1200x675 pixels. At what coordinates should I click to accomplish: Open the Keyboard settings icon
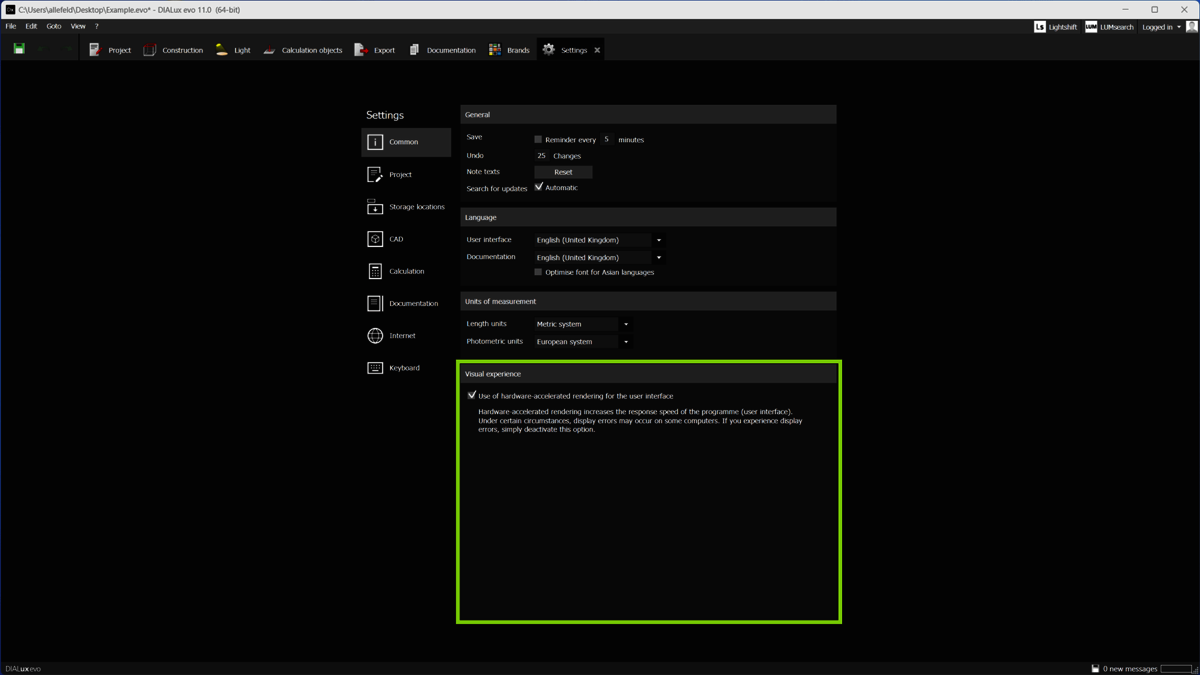(x=375, y=368)
